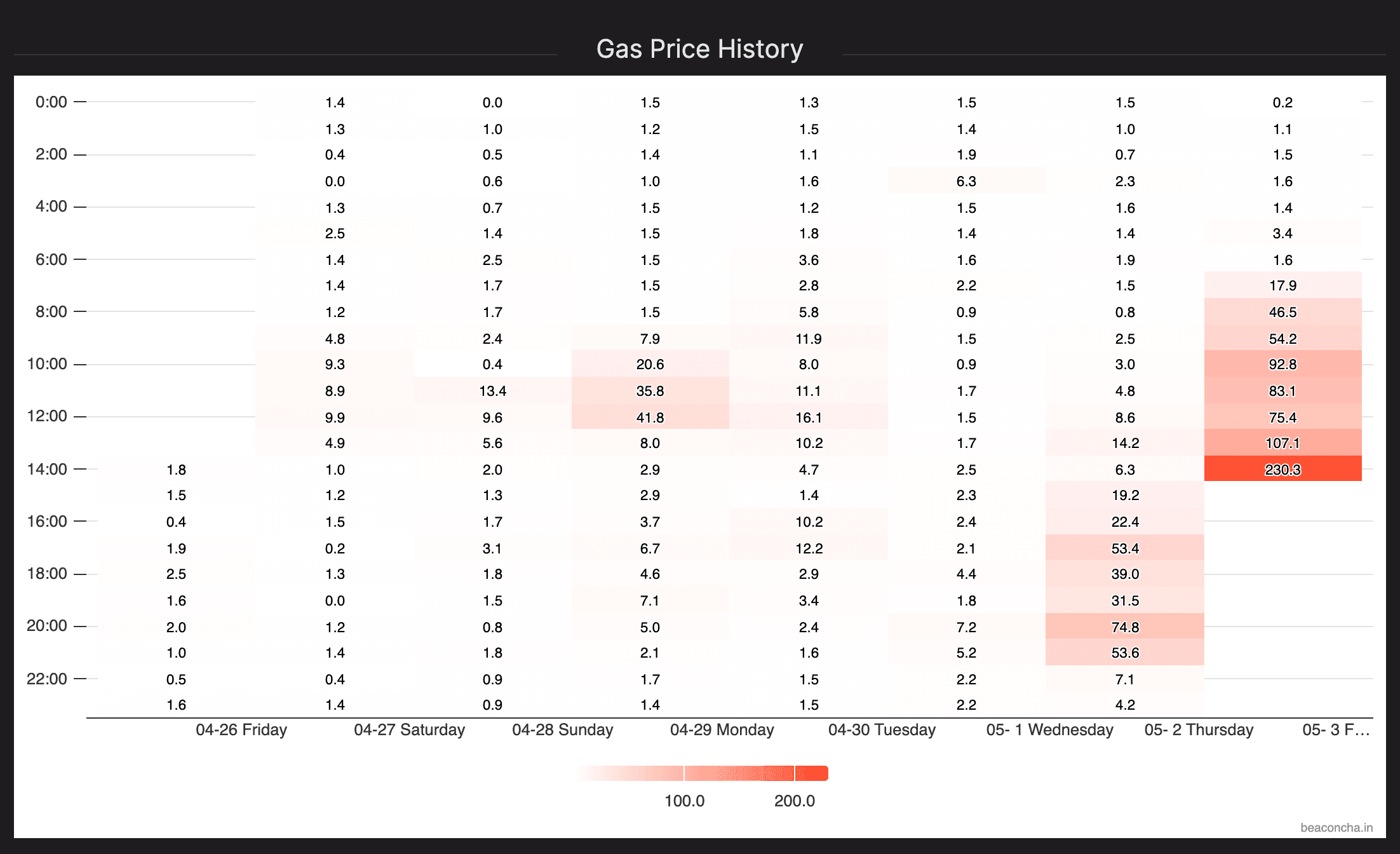Click the 92.8 cell on Thursday
This screenshot has width=1400, height=854.
(1282, 364)
